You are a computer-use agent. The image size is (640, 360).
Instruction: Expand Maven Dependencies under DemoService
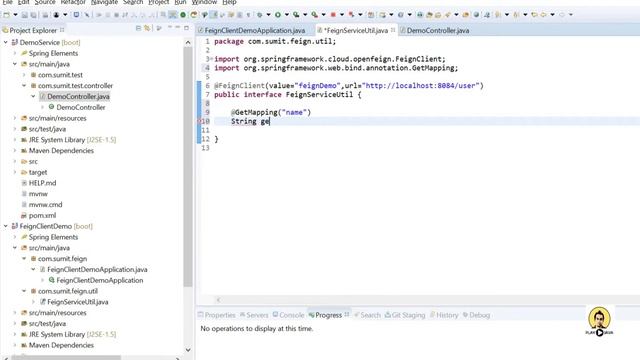click(15, 150)
